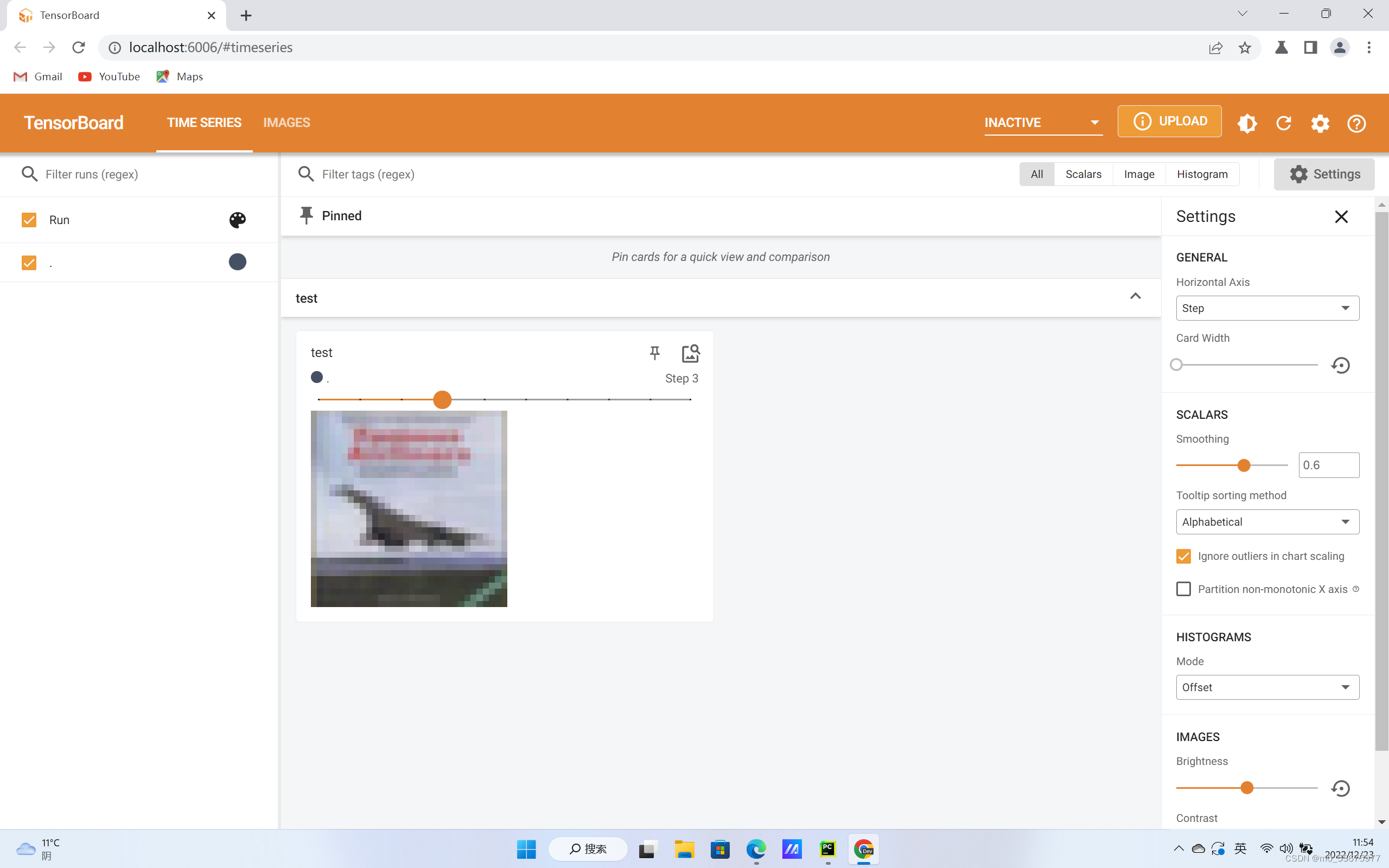The height and width of the screenshot is (868, 1389).
Task: Click the smoothing slider handle
Action: click(x=1243, y=465)
